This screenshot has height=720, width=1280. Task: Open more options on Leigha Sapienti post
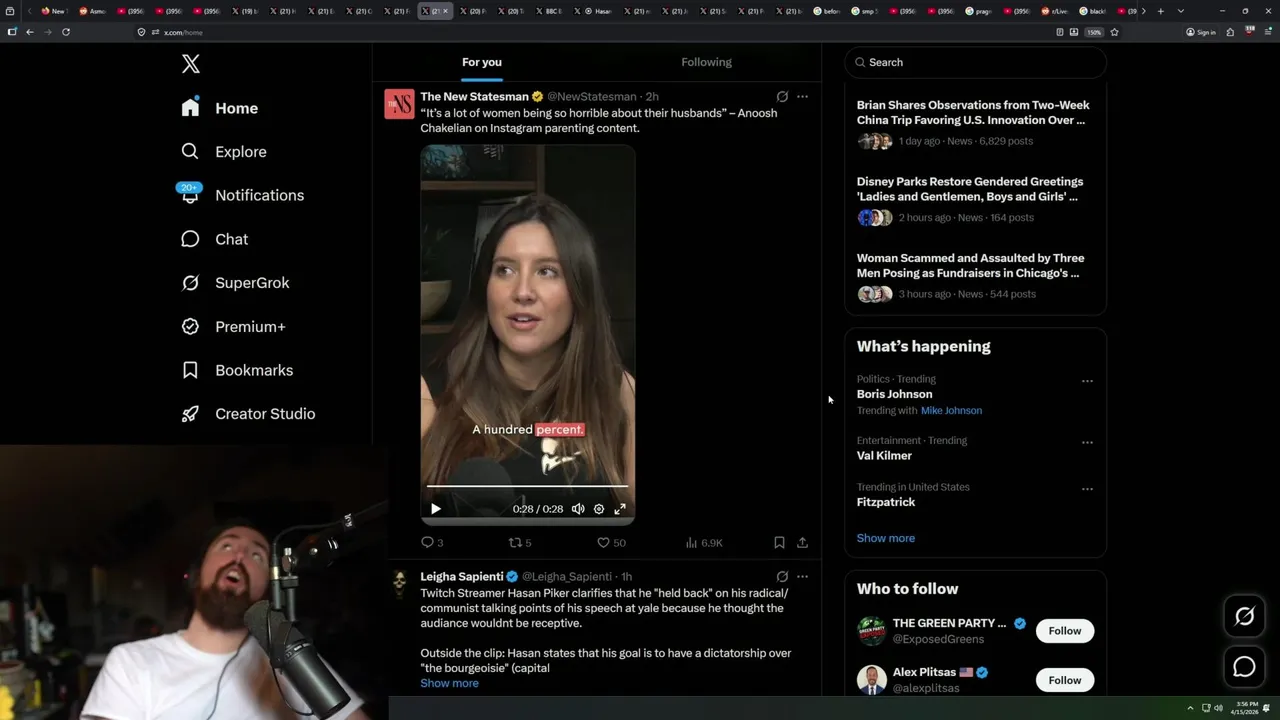pos(802,577)
